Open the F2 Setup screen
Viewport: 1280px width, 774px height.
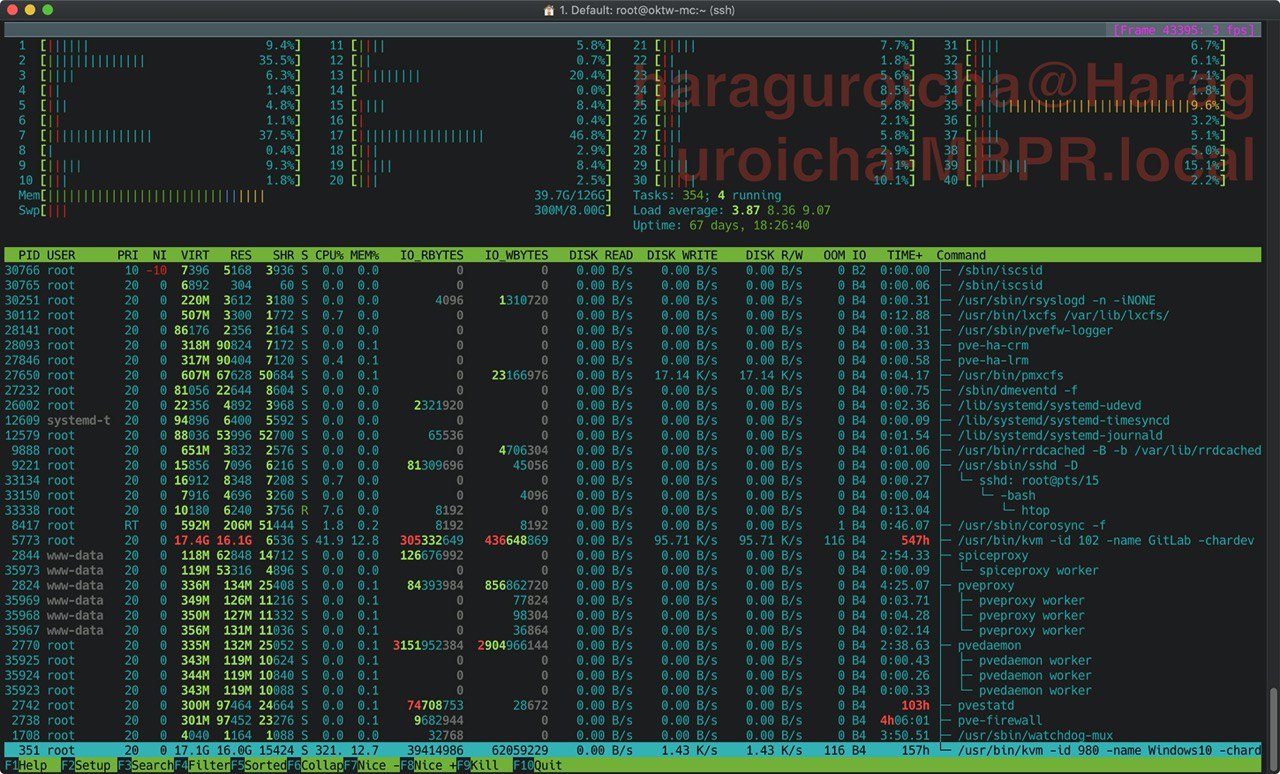tap(87, 765)
